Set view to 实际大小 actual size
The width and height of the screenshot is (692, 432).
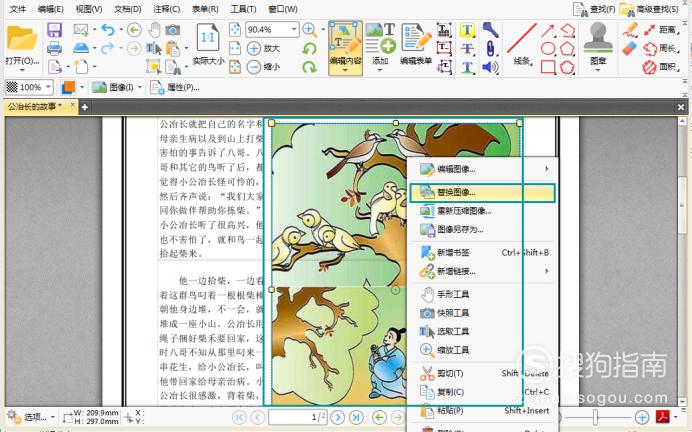(208, 45)
